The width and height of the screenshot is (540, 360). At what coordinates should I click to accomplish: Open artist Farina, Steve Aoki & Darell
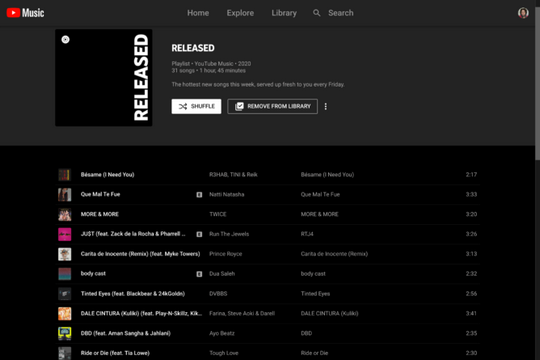242,313
